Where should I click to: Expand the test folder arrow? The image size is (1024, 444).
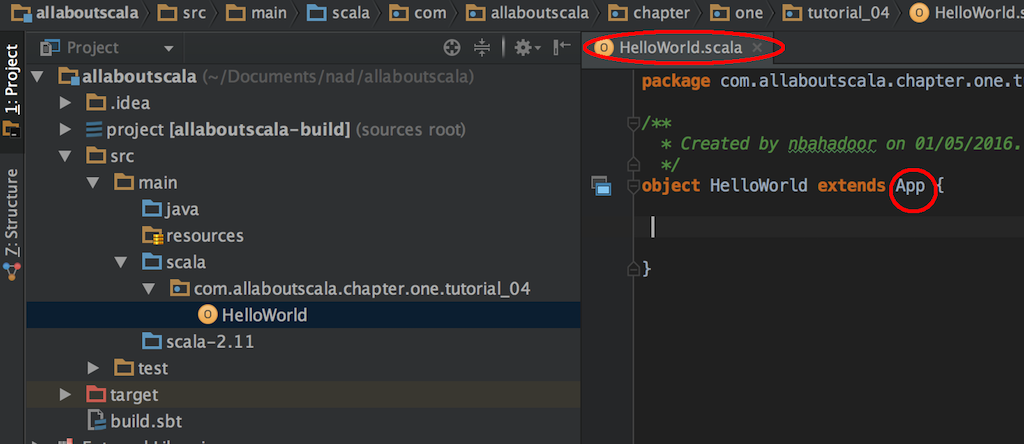pyautogui.click(x=93, y=368)
